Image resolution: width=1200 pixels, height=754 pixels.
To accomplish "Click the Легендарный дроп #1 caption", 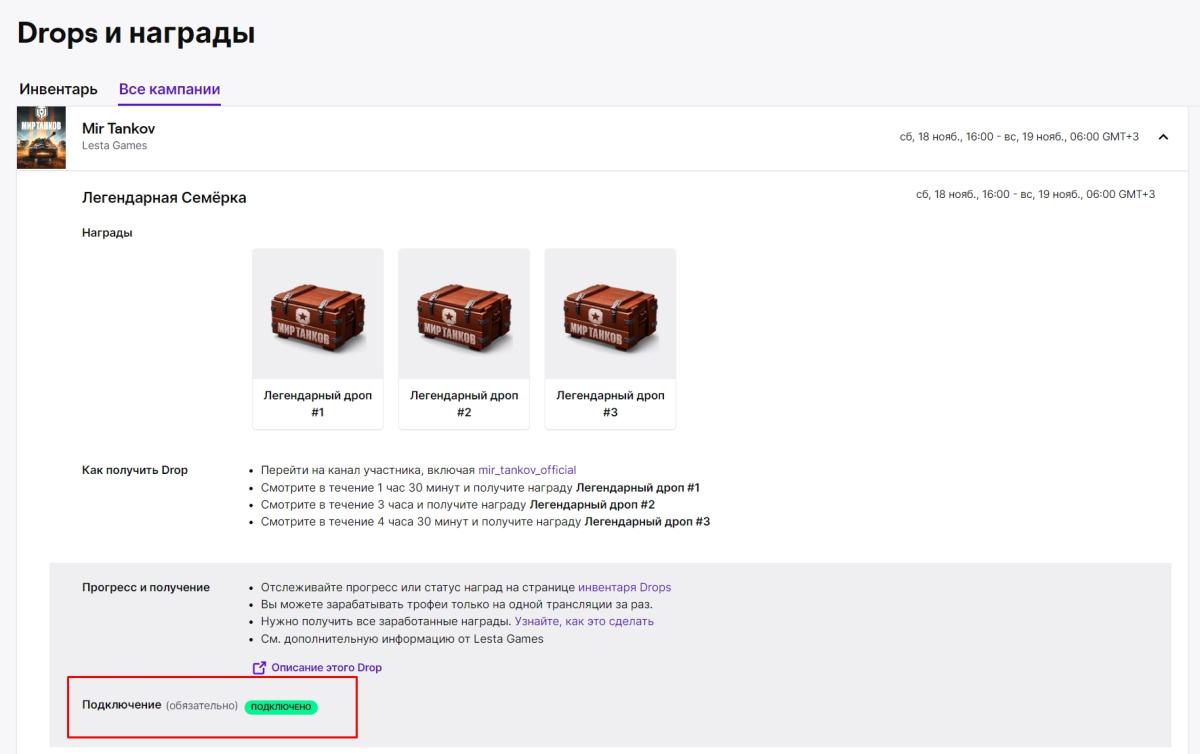I will click(x=318, y=403).
